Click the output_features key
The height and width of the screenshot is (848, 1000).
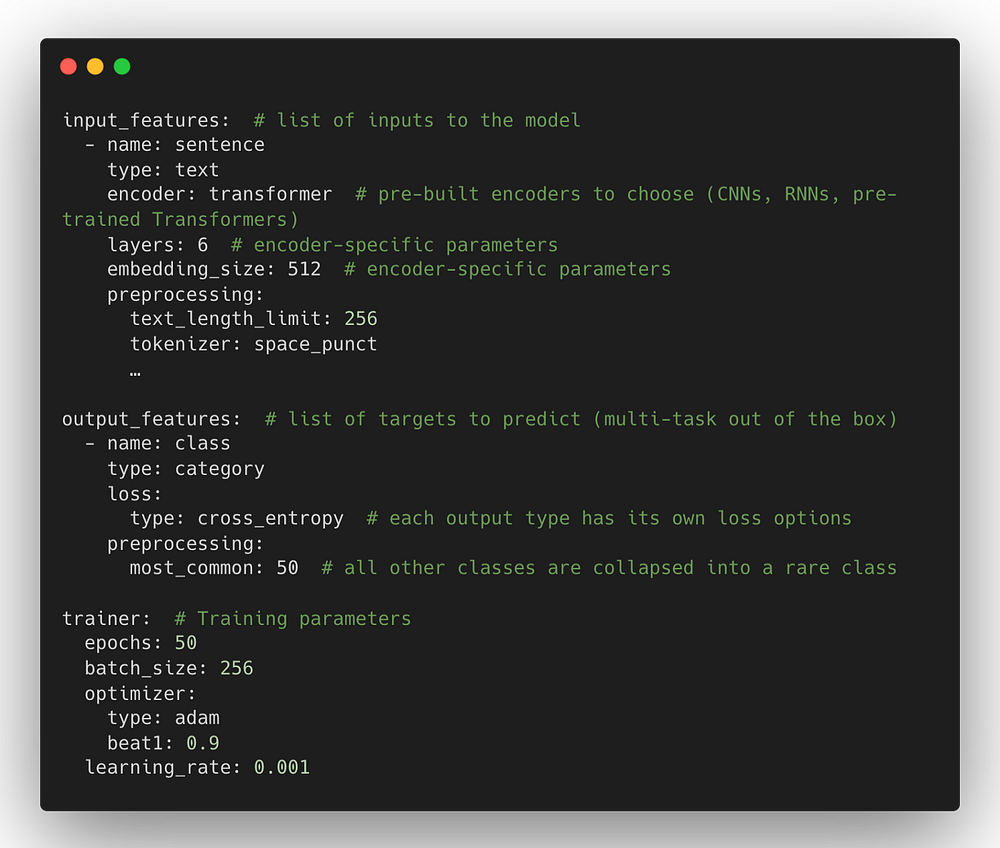pyautogui.click(x=150, y=419)
